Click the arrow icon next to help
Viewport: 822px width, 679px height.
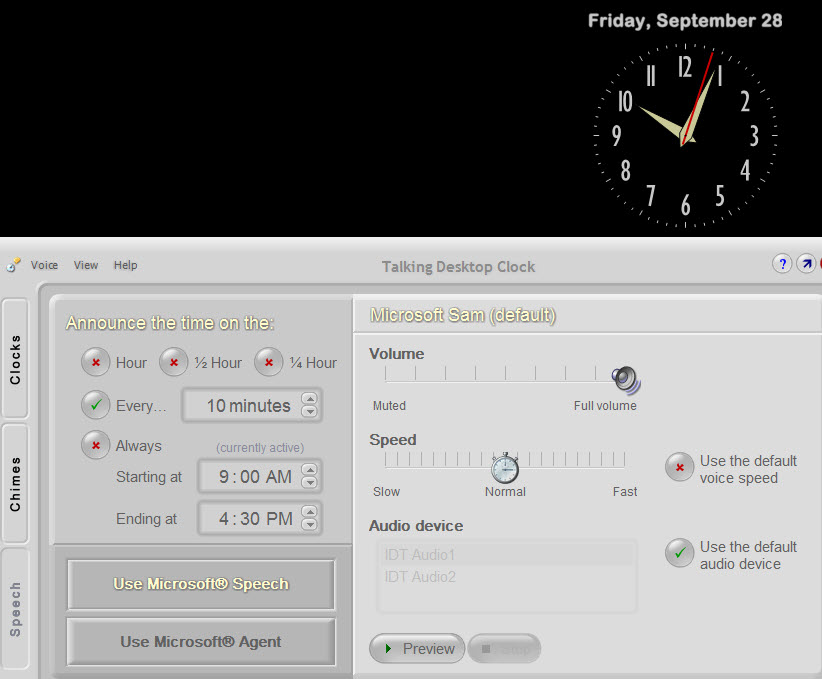[x=806, y=264]
